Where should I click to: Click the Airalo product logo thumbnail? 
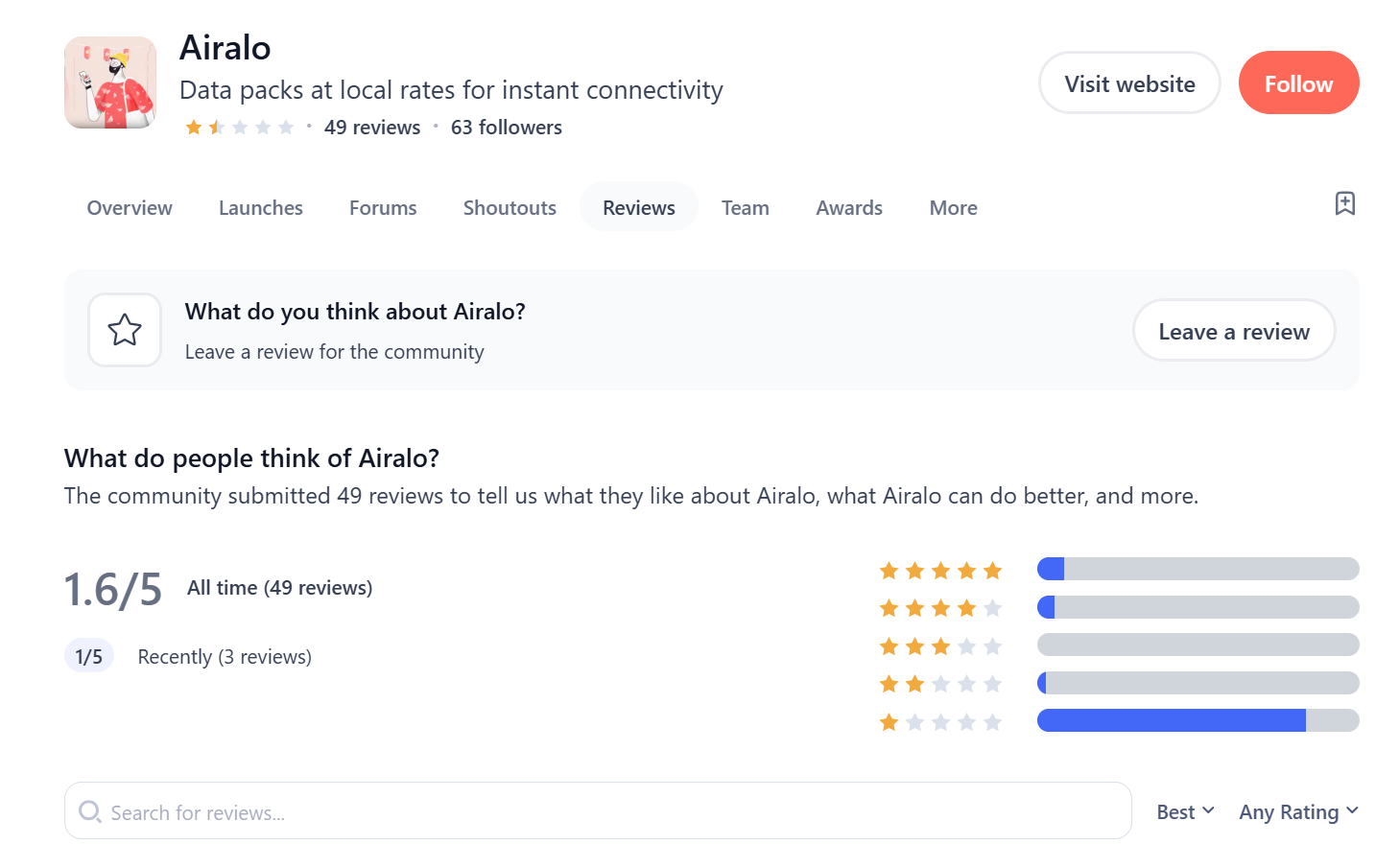(110, 82)
